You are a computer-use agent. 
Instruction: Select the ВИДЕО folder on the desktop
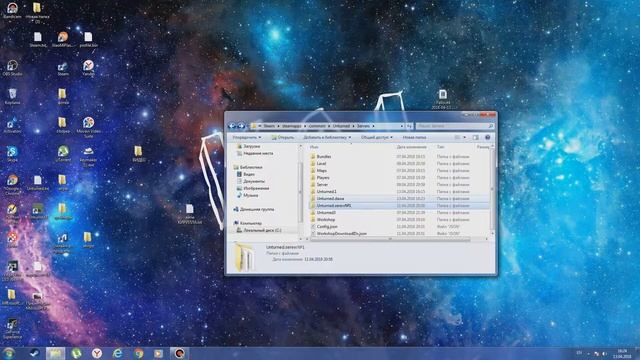click(x=138, y=154)
